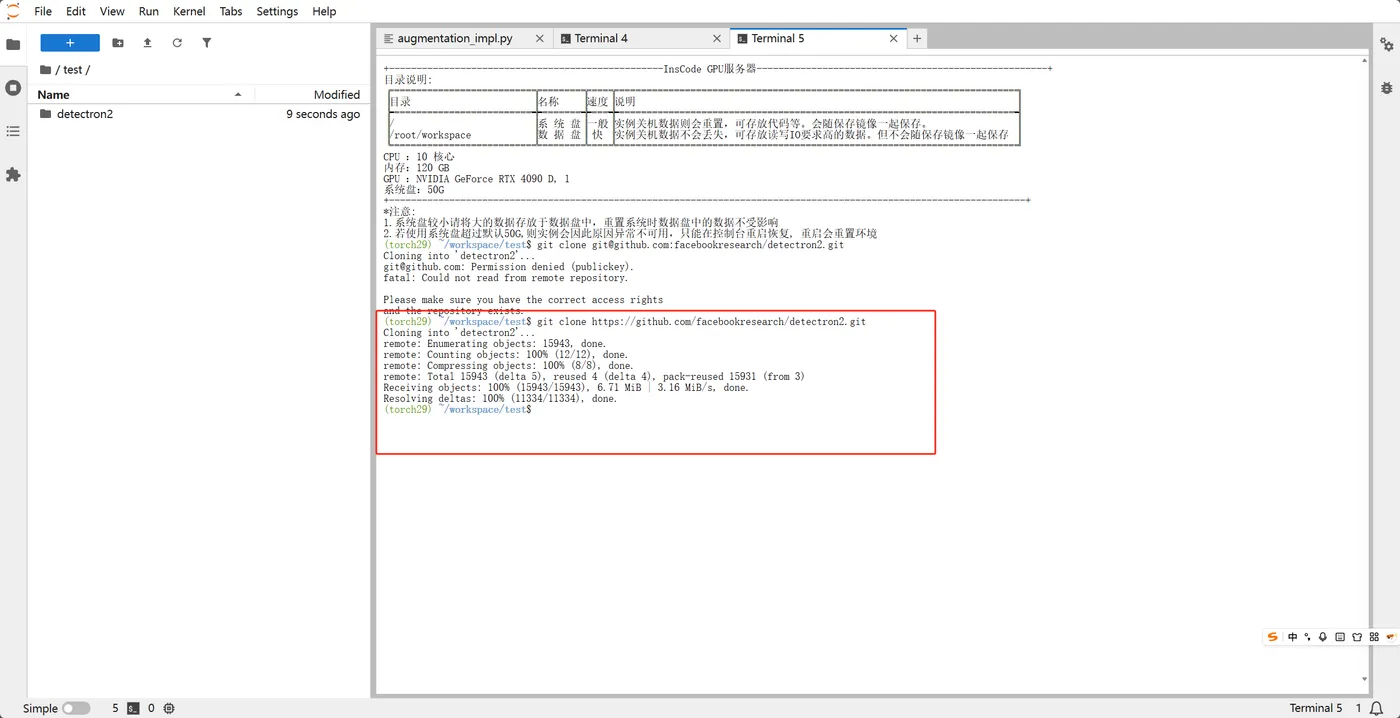Screen dimensions: 1400x718
Task: Open the property inspector gear on the right
Action: (x=1386, y=45)
